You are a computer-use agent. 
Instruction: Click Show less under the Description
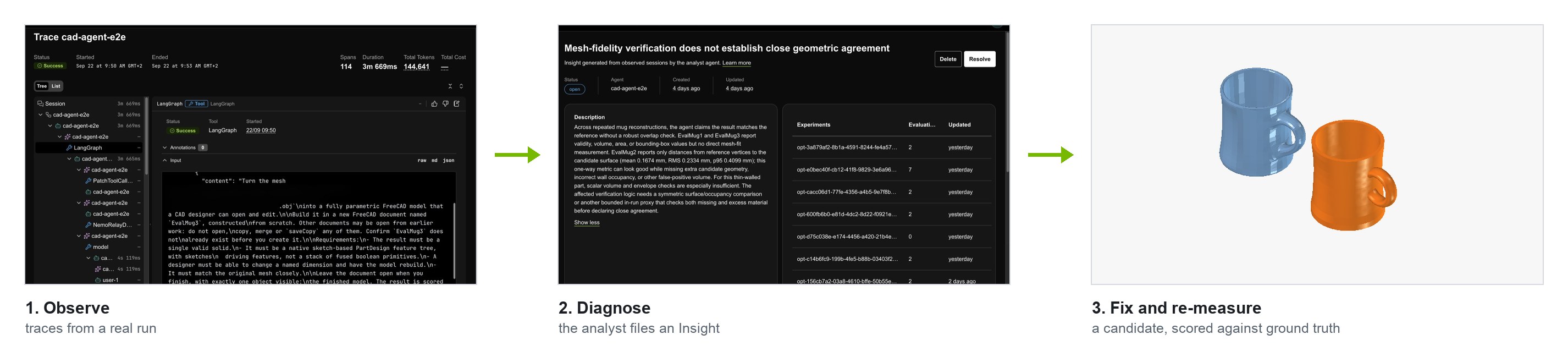(587, 222)
